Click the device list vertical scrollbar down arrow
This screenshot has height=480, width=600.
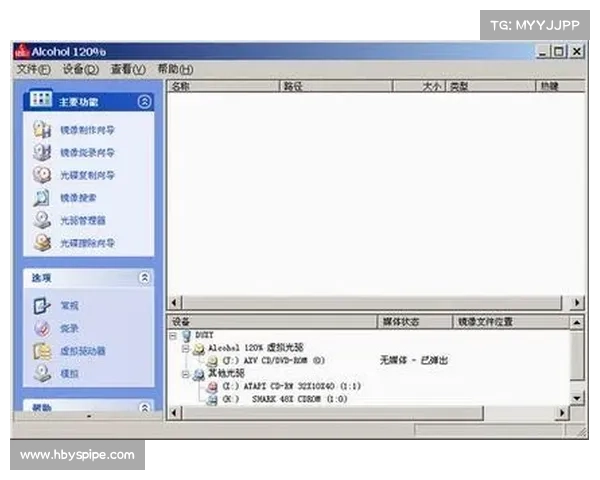pyautogui.click(x=577, y=398)
